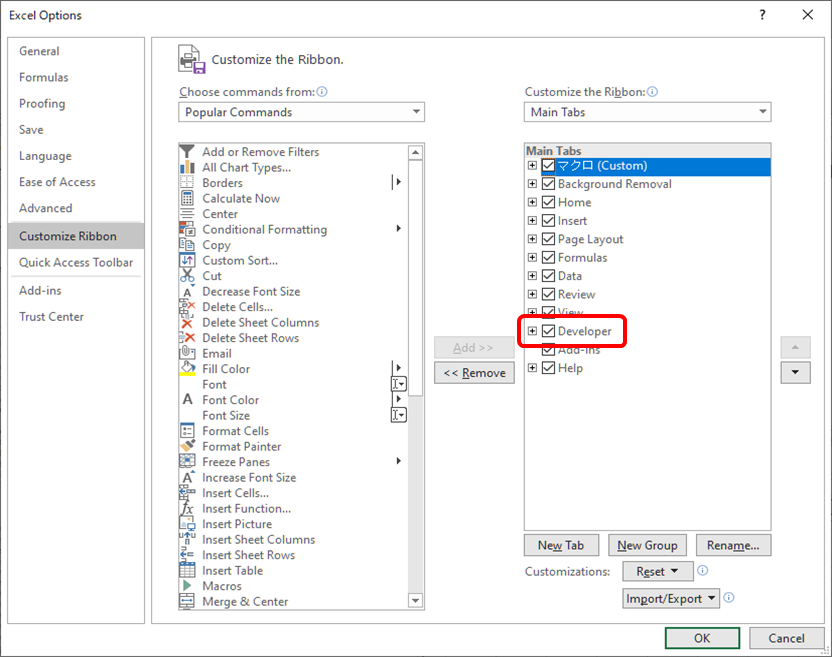Toggle the Background Removal checkbox
The image size is (832, 657).
(548, 184)
